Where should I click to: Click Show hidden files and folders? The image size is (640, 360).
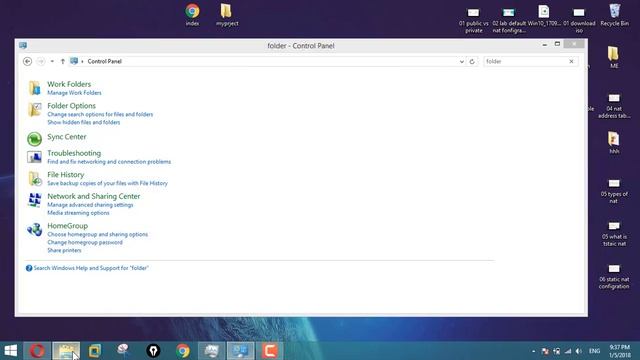click(x=84, y=122)
